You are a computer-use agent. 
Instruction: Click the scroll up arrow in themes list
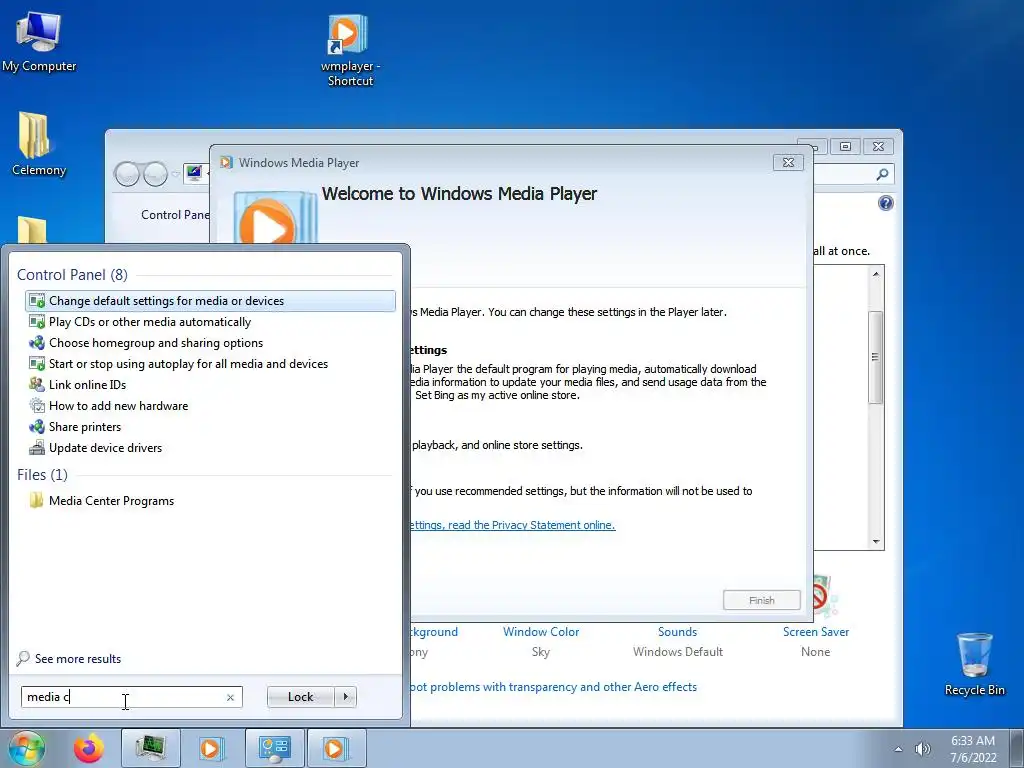pyautogui.click(x=876, y=274)
